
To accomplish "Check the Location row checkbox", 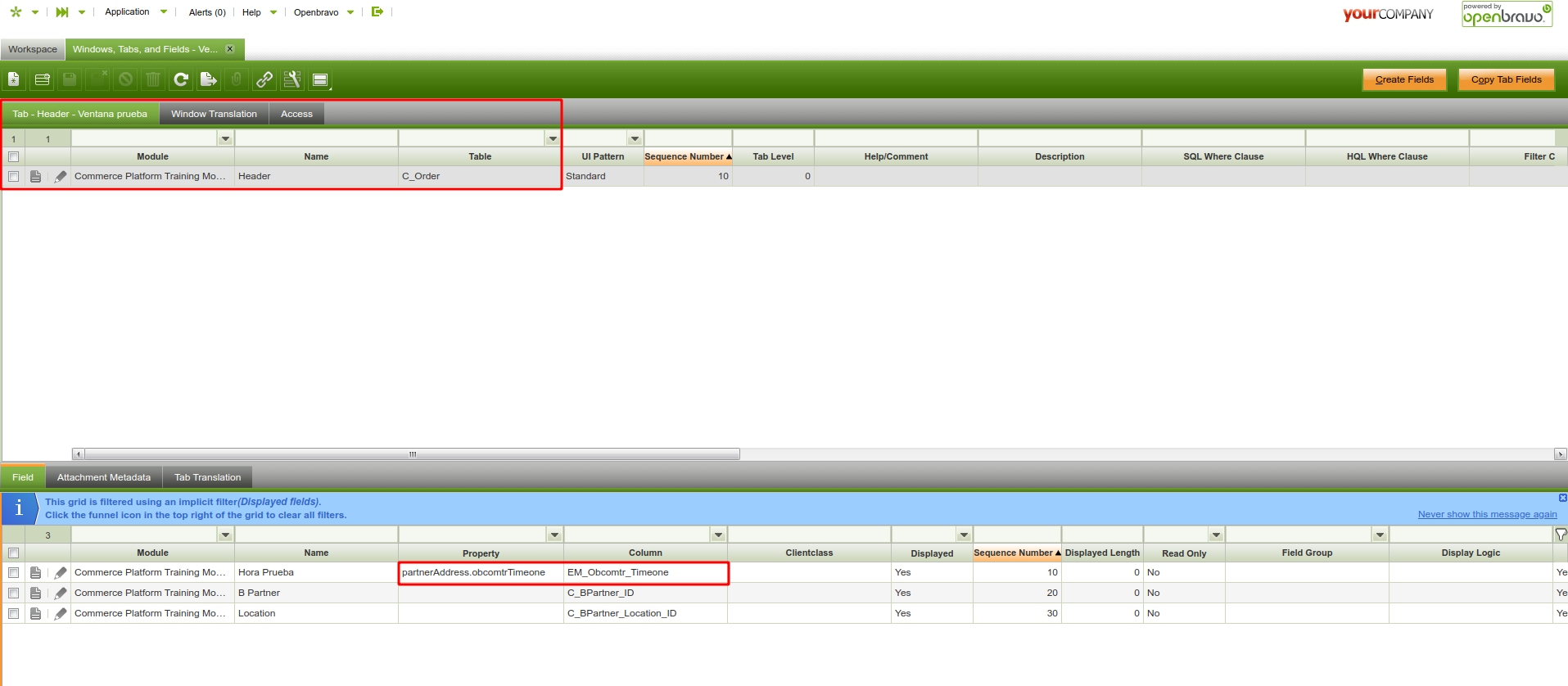I will tap(13, 613).
